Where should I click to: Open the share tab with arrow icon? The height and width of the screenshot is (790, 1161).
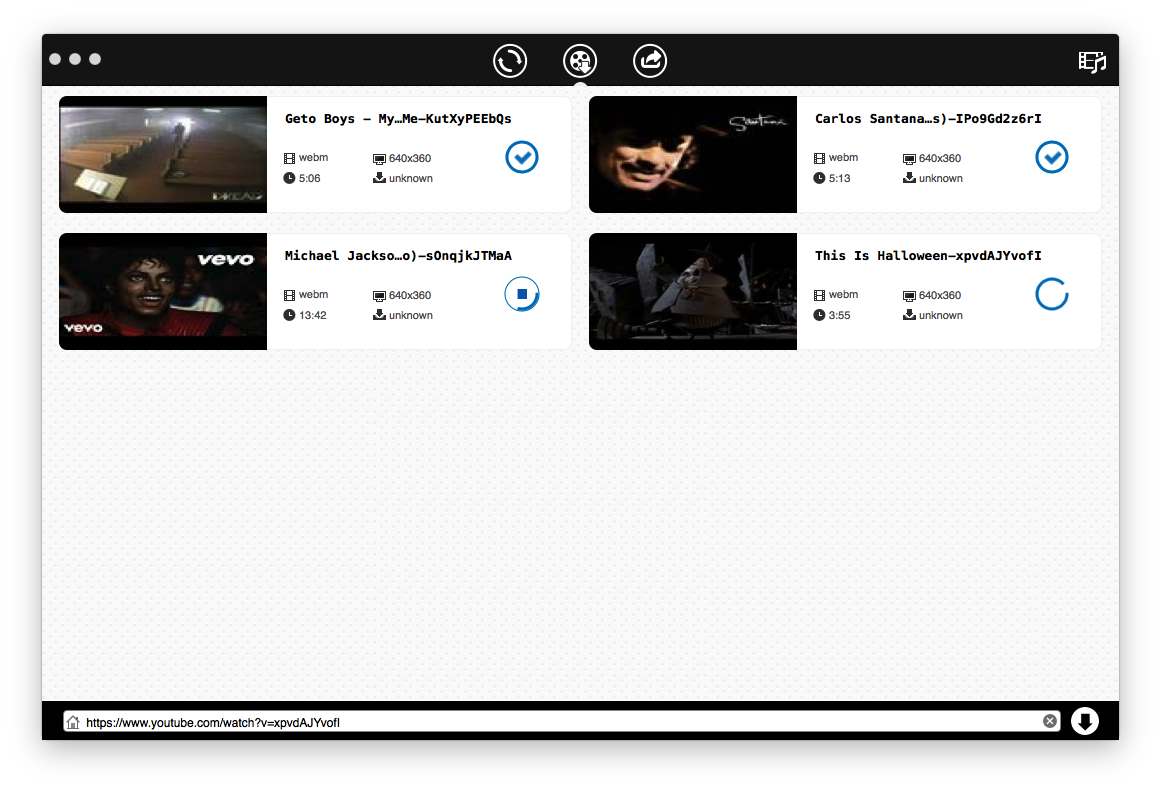point(650,61)
